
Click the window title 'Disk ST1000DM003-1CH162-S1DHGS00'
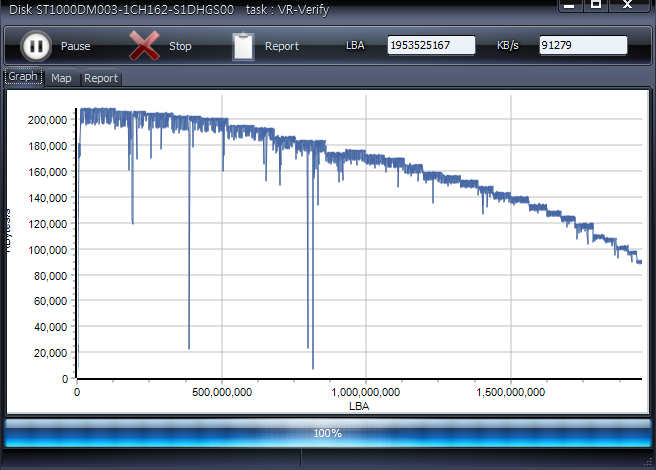[x=121, y=9]
